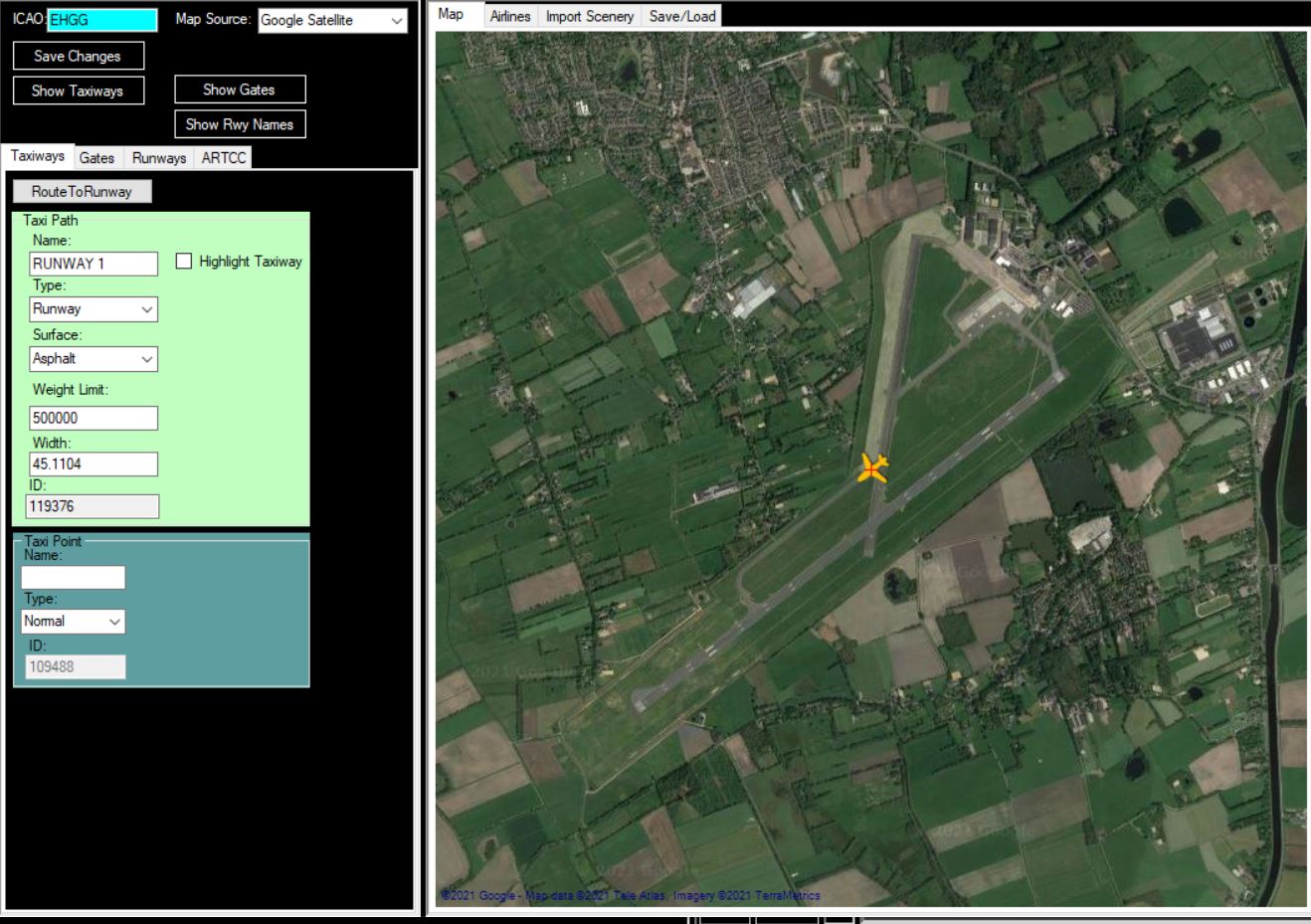Open the Airlines tab

(510, 16)
